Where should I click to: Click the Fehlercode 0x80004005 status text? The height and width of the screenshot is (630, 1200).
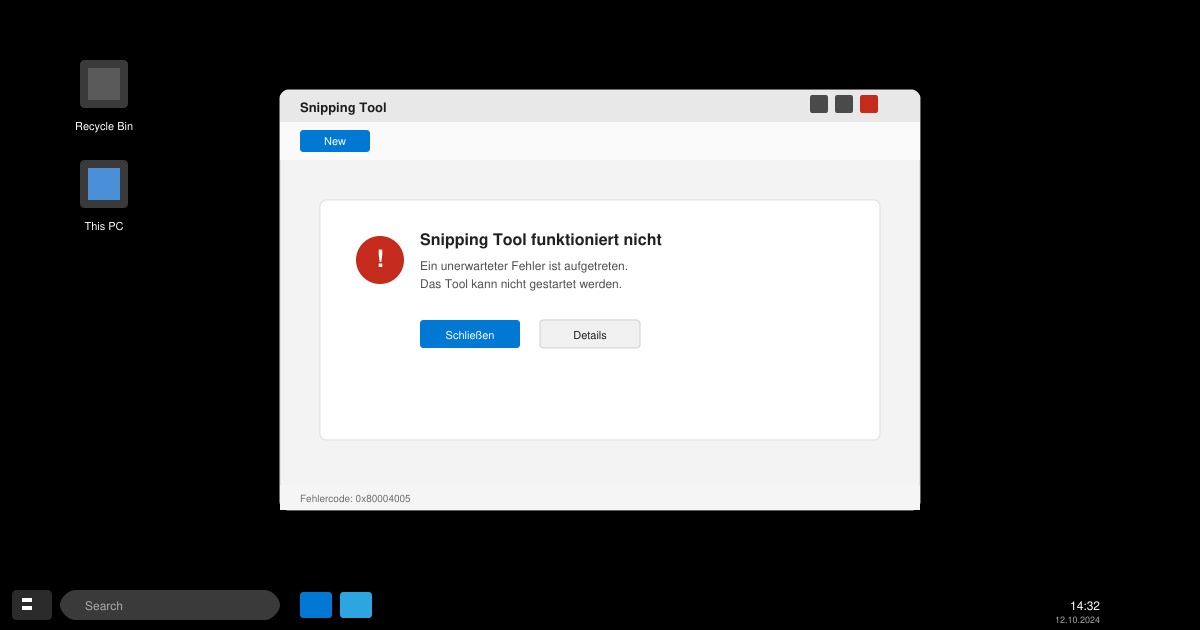point(355,498)
